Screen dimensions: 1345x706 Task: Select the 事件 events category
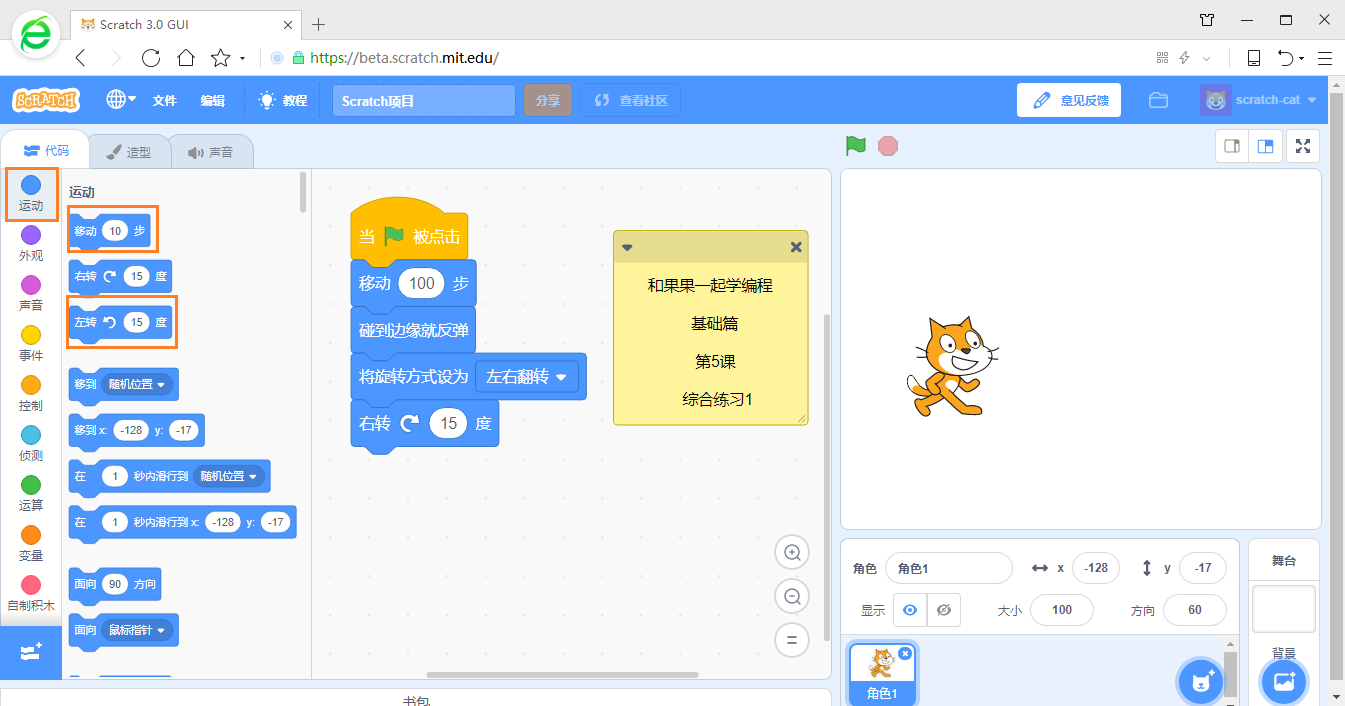[31, 342]
